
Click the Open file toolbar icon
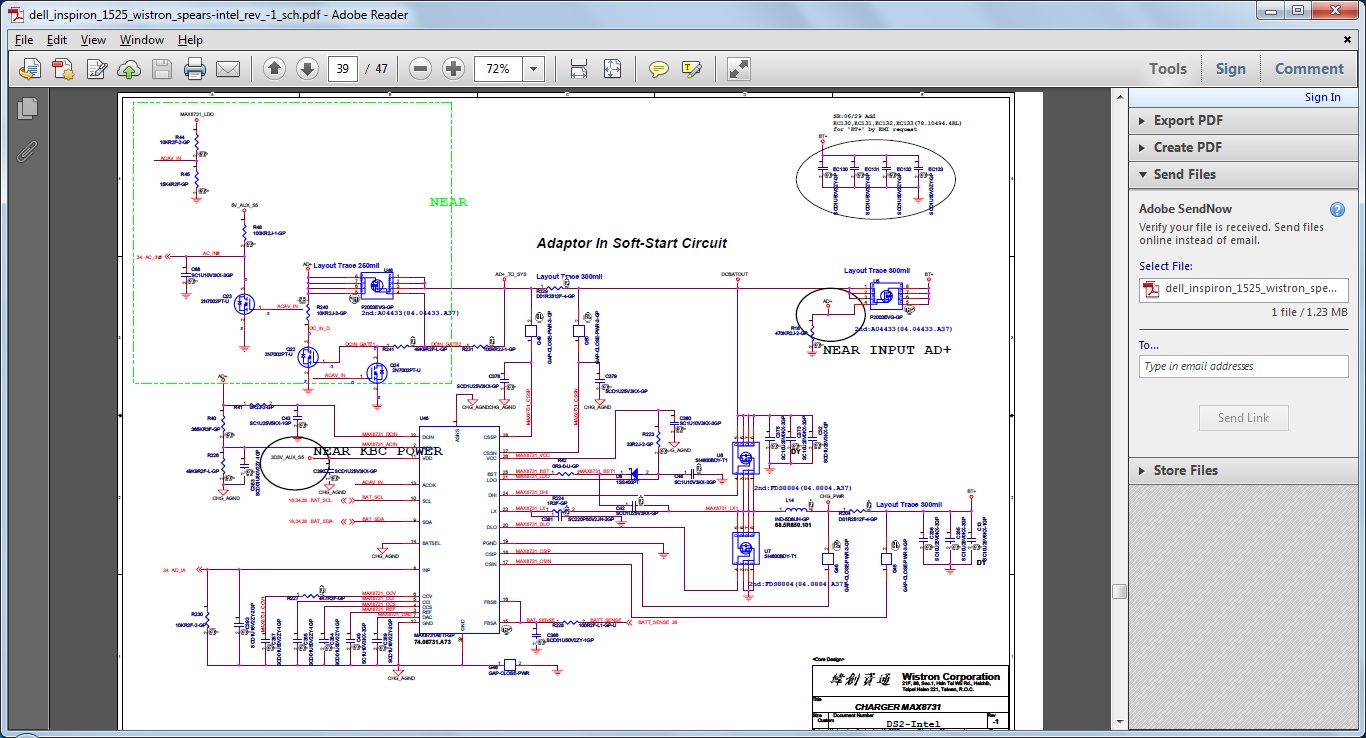30,69
